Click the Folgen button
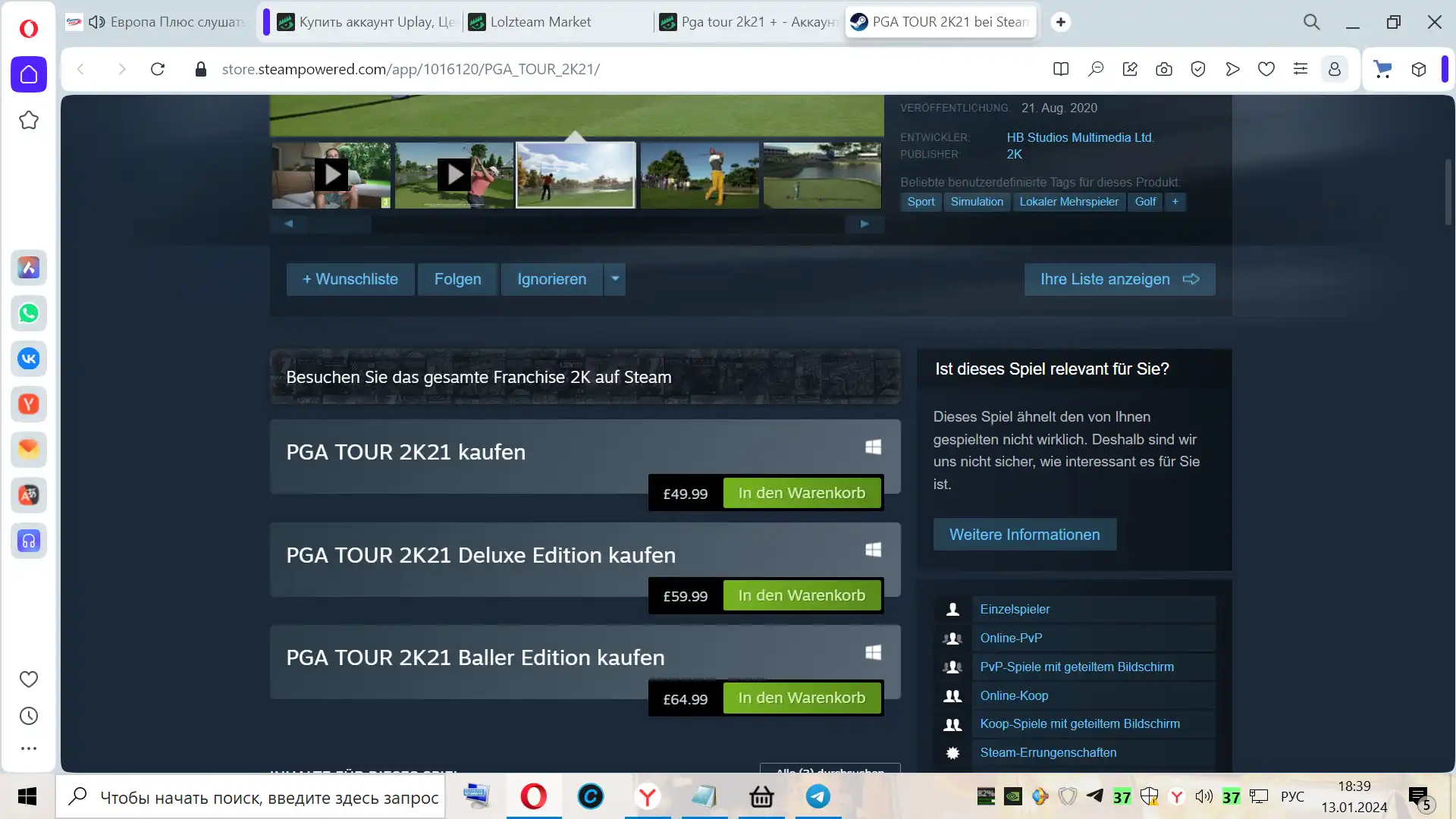This screenshot has width=1456, height=819. tap(458, 279)
